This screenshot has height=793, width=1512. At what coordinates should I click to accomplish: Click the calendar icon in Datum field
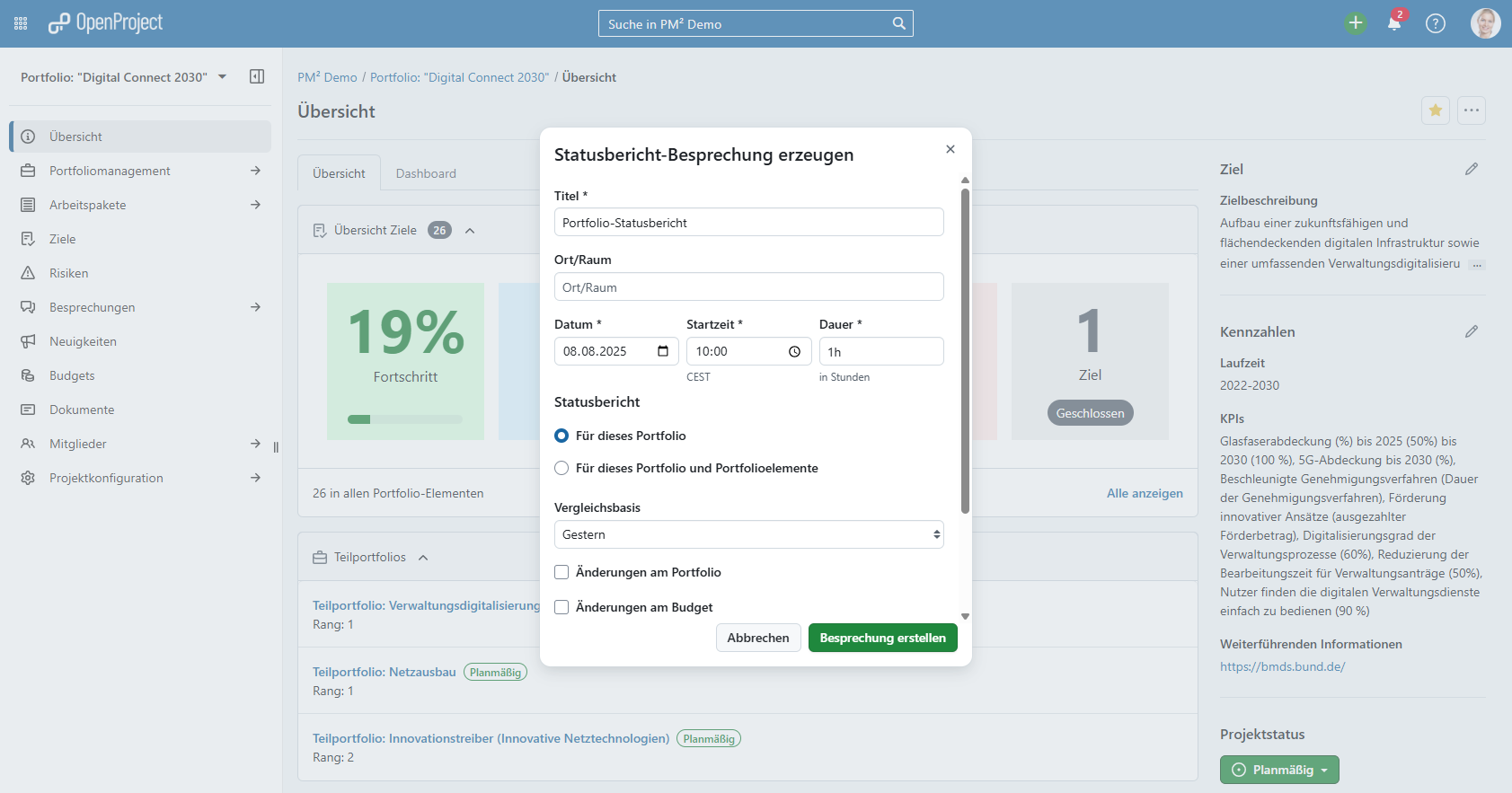pyautogui.click(x=663, y=351)
